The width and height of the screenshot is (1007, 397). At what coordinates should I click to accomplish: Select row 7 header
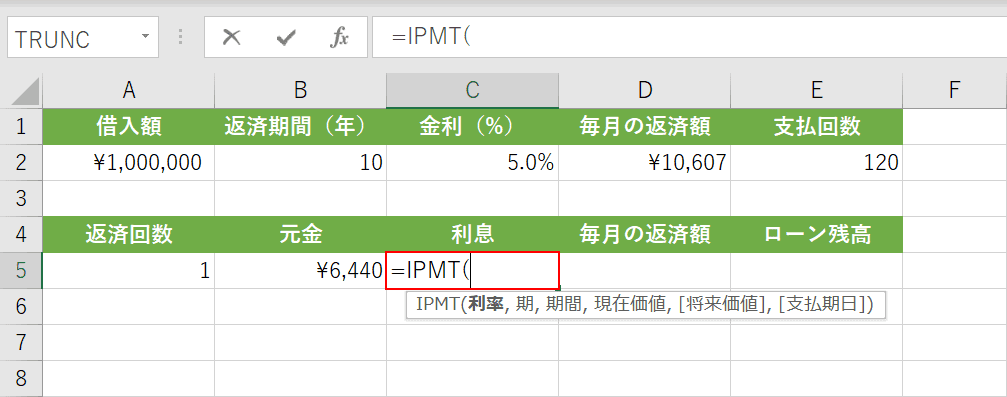[21, 342]
